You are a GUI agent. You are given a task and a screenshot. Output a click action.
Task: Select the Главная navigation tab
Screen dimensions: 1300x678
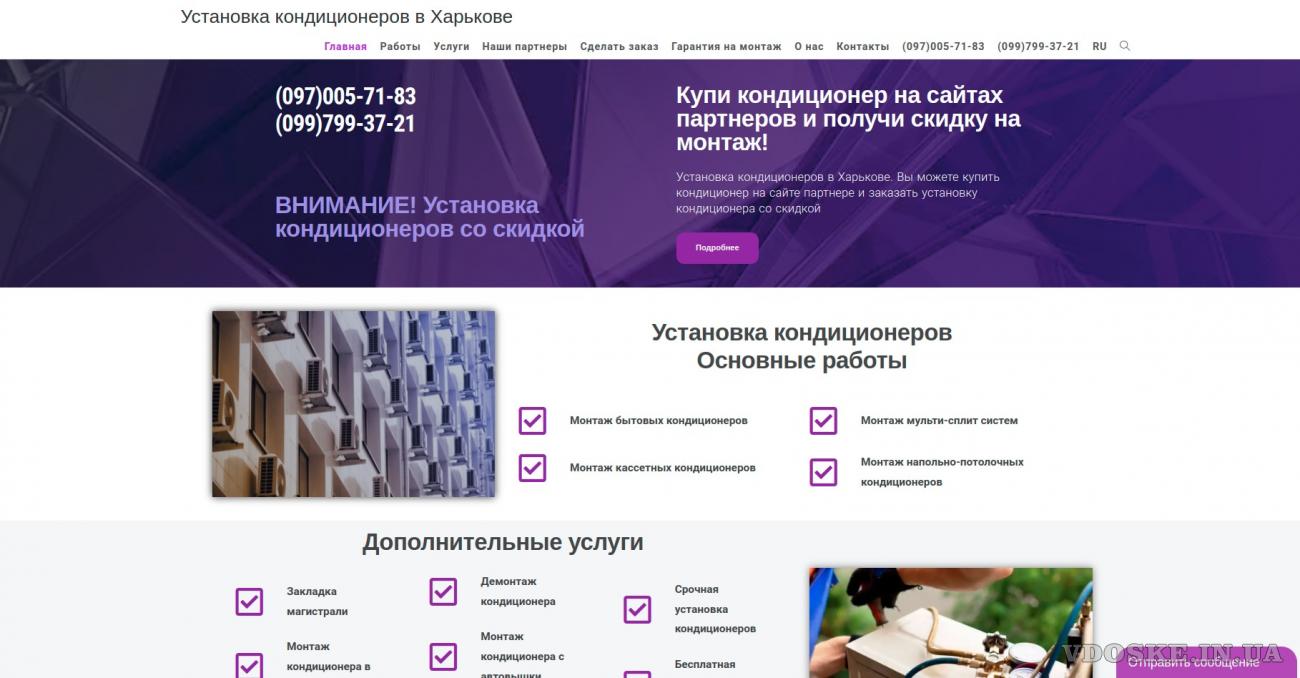tap(345, 46)
